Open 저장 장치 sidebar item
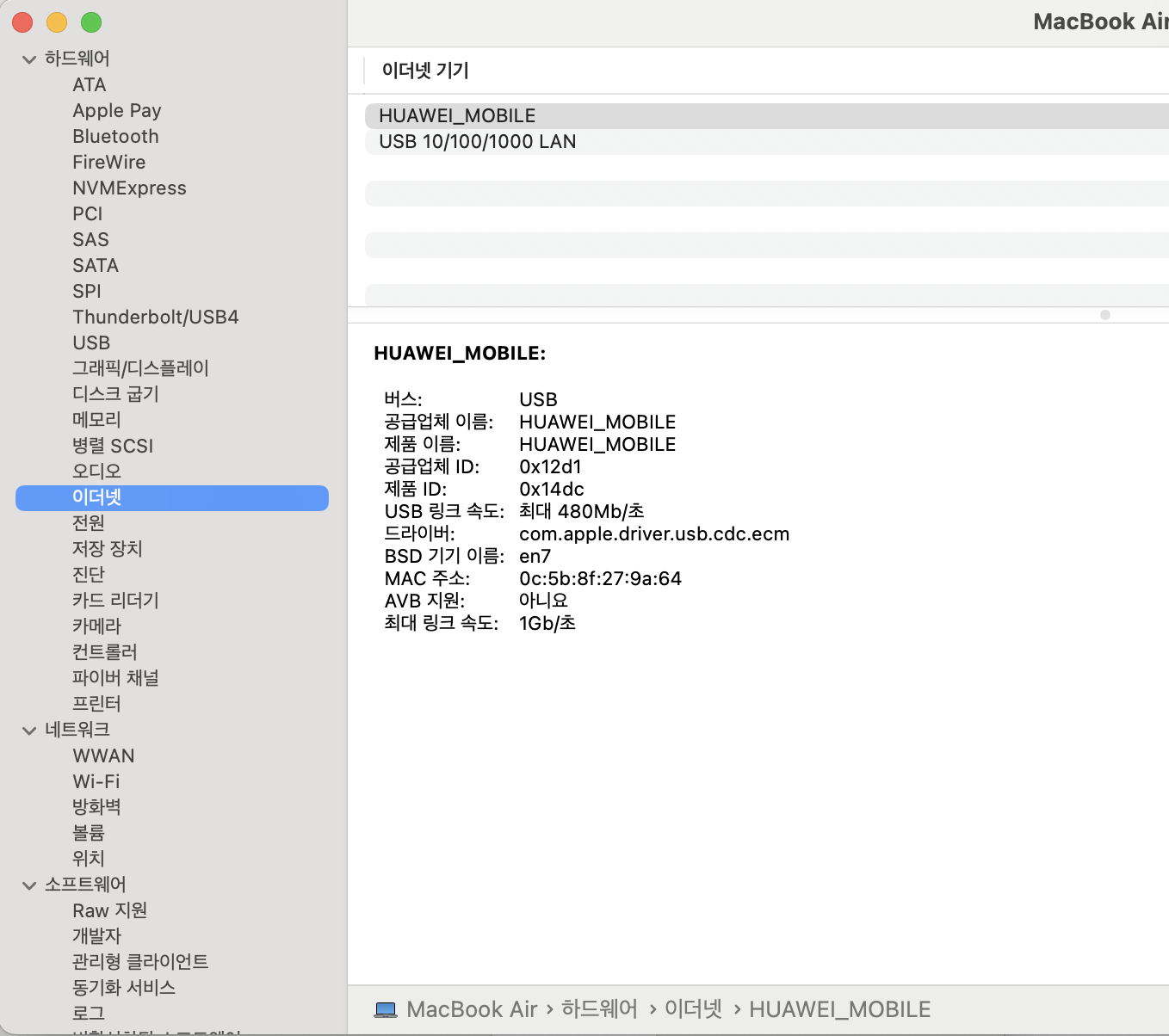Image resolution: width=1169 pixels, height=1036 pixels. (108, 549)
